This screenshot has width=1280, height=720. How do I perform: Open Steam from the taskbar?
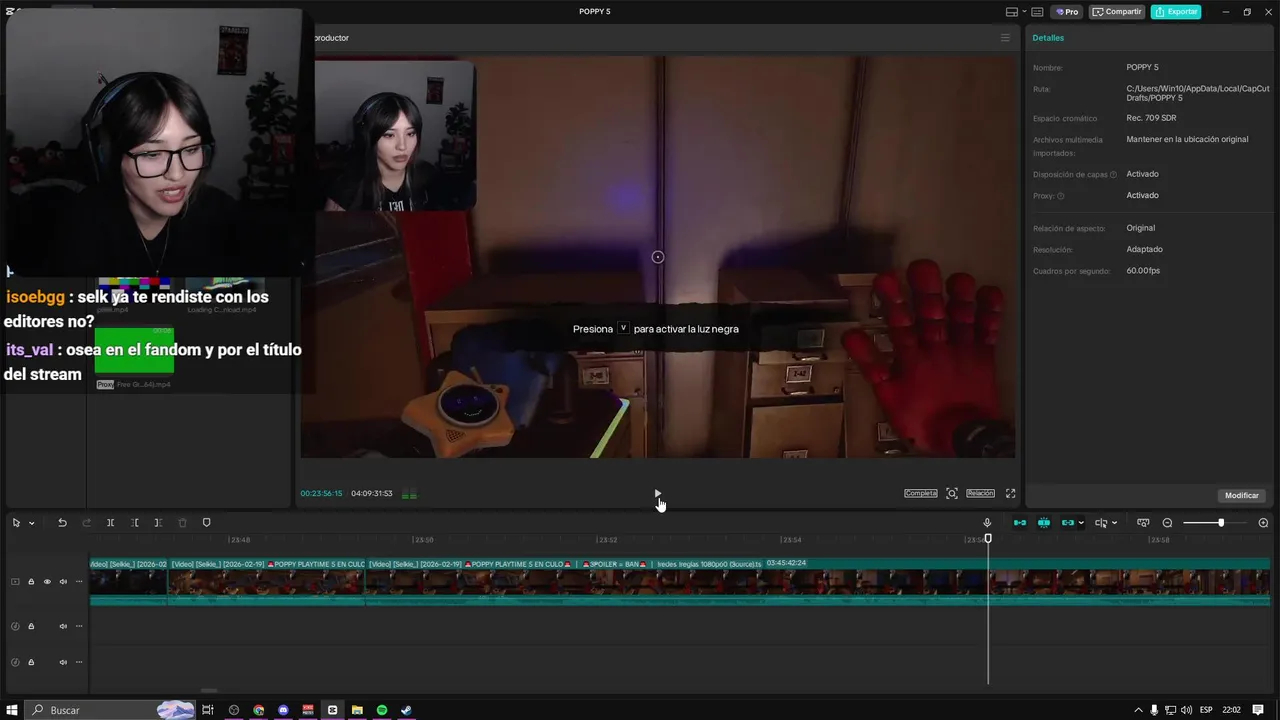pyautogui.click(x=406, y=710)
